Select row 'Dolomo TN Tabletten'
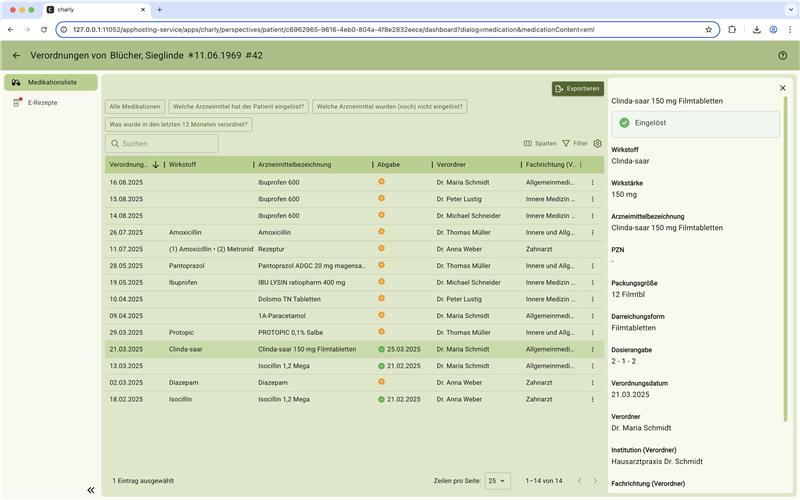The width and height of the screenshot is (800, 500). click(354, 299)
